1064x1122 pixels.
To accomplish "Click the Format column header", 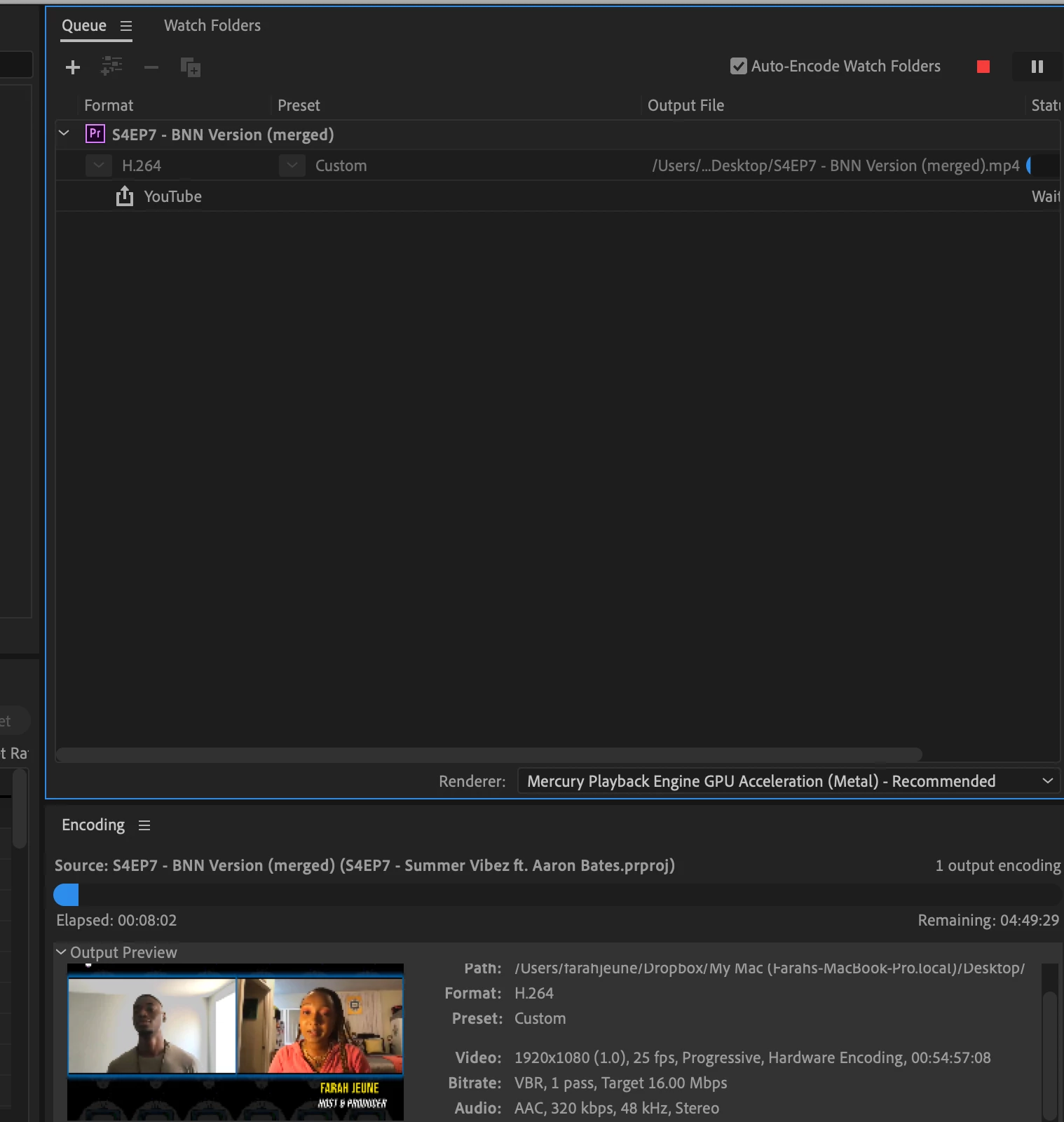I will click(109, 105).
